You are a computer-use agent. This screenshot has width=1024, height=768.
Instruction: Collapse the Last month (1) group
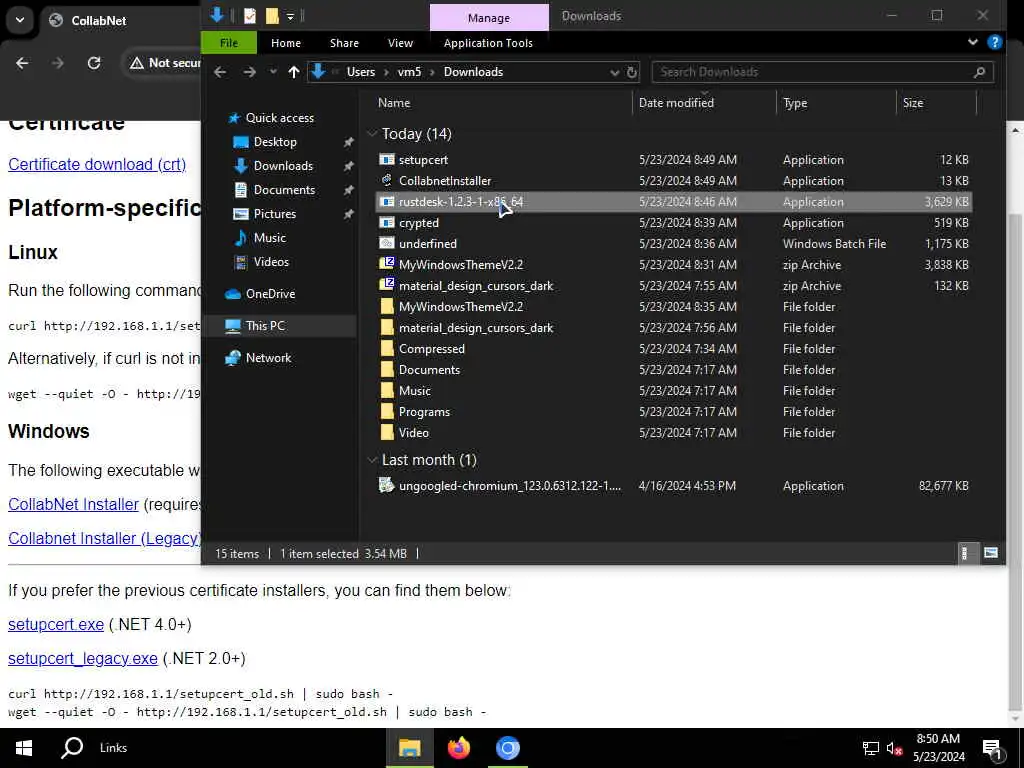[x=372, y=460]
